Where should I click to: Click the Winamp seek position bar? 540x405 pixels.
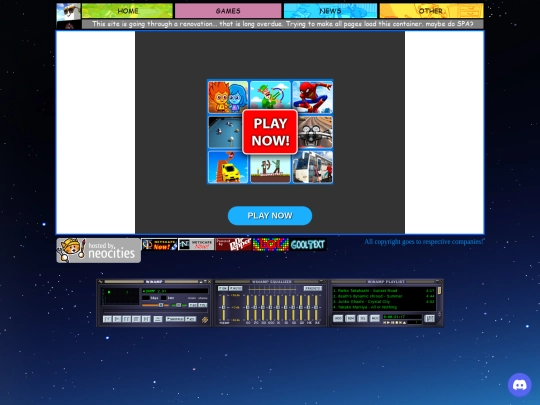[155, 311]
